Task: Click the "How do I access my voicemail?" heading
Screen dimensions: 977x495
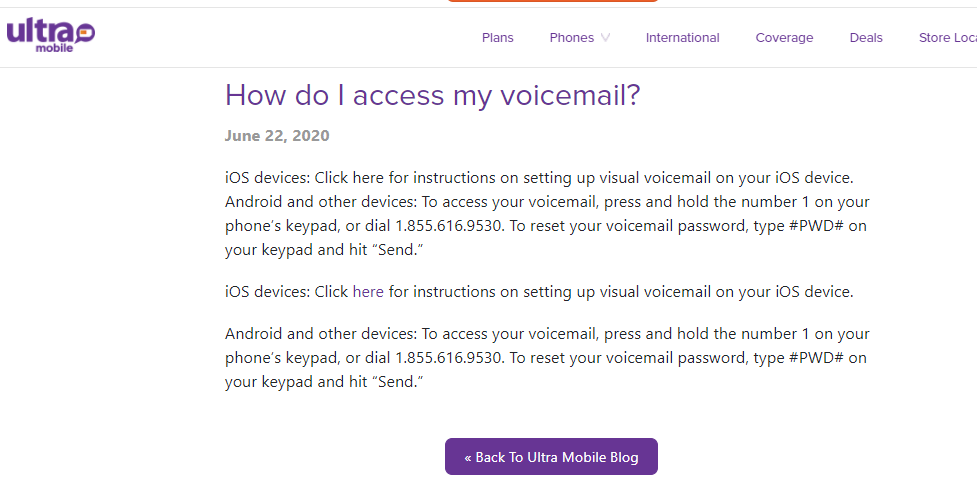Action: 432,95
